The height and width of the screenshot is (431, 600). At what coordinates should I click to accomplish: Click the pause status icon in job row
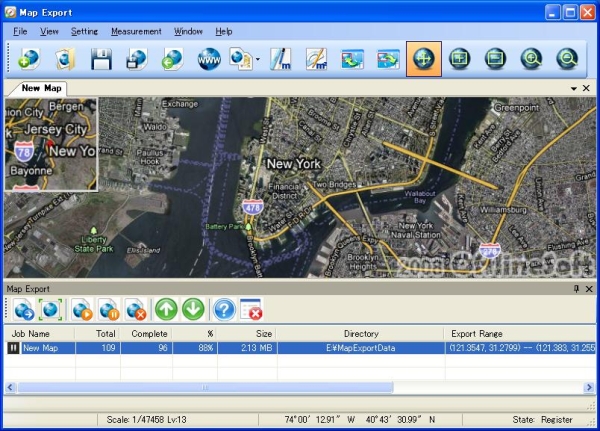pos(13,348)
